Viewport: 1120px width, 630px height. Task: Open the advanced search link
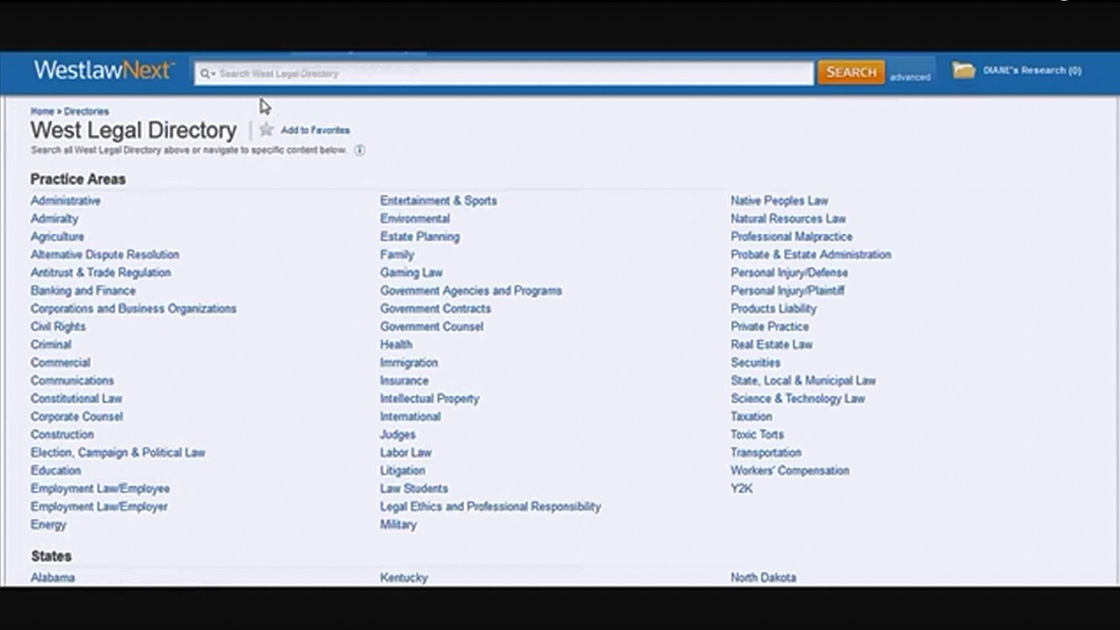click(910, 77)
